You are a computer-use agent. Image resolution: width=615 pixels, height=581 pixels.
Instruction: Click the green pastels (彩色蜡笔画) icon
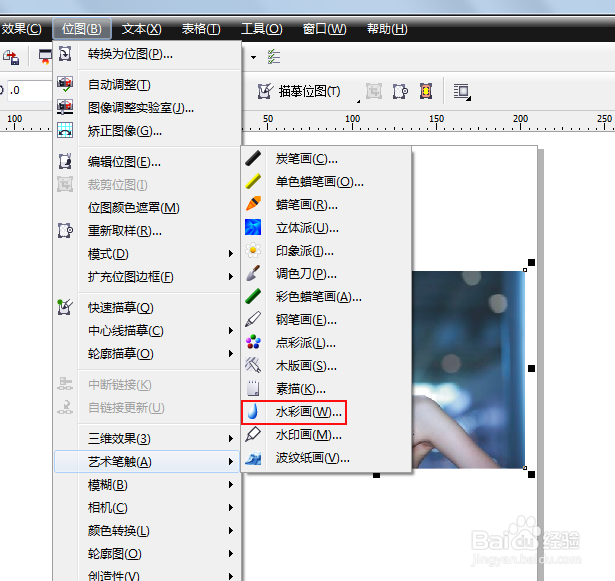pyautogui.click(x=253, y=297)
